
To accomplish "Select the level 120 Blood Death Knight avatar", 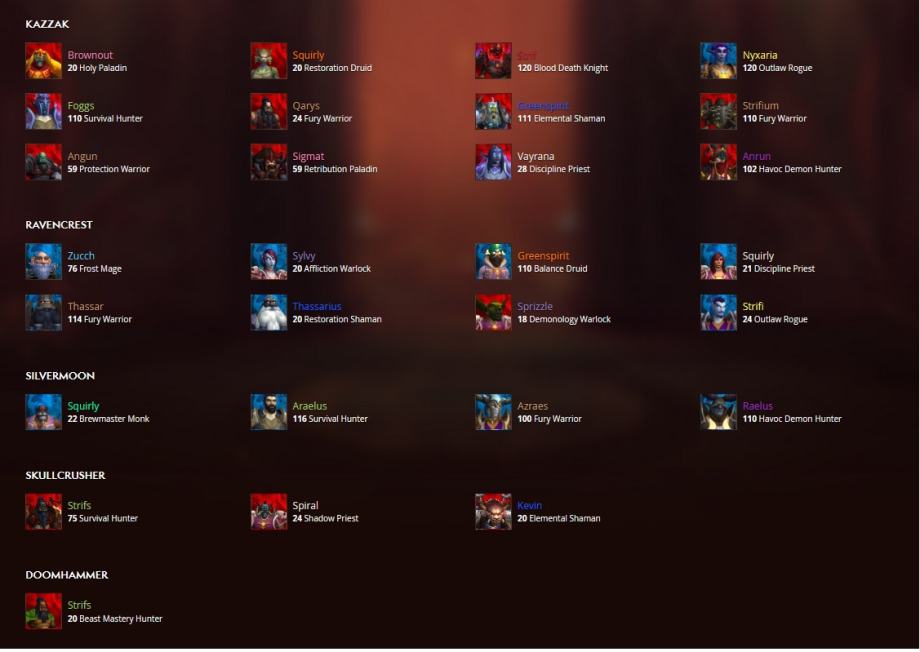I will pos(493,60).
